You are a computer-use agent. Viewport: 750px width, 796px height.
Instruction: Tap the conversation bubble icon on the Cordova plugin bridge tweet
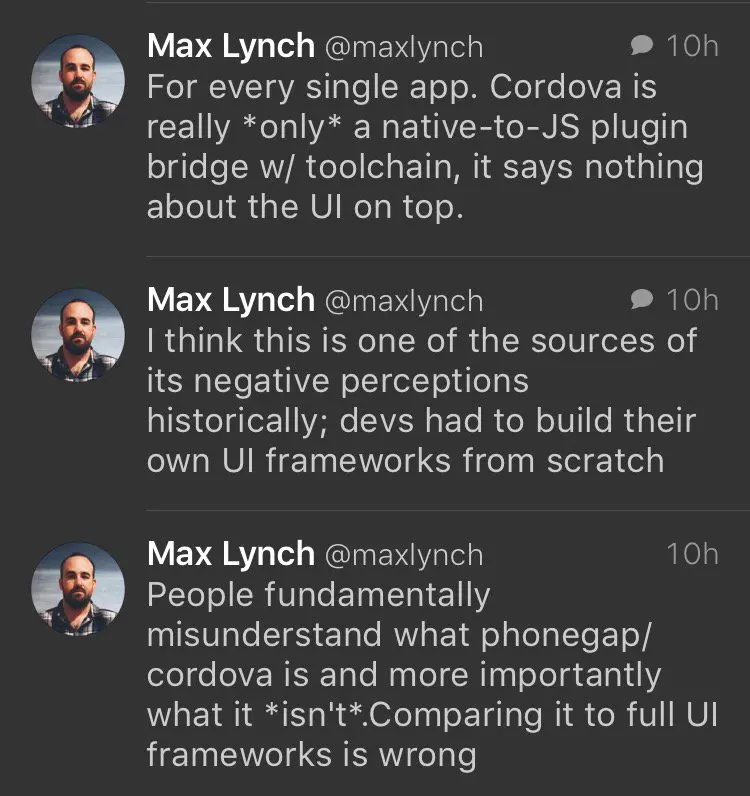642,45
